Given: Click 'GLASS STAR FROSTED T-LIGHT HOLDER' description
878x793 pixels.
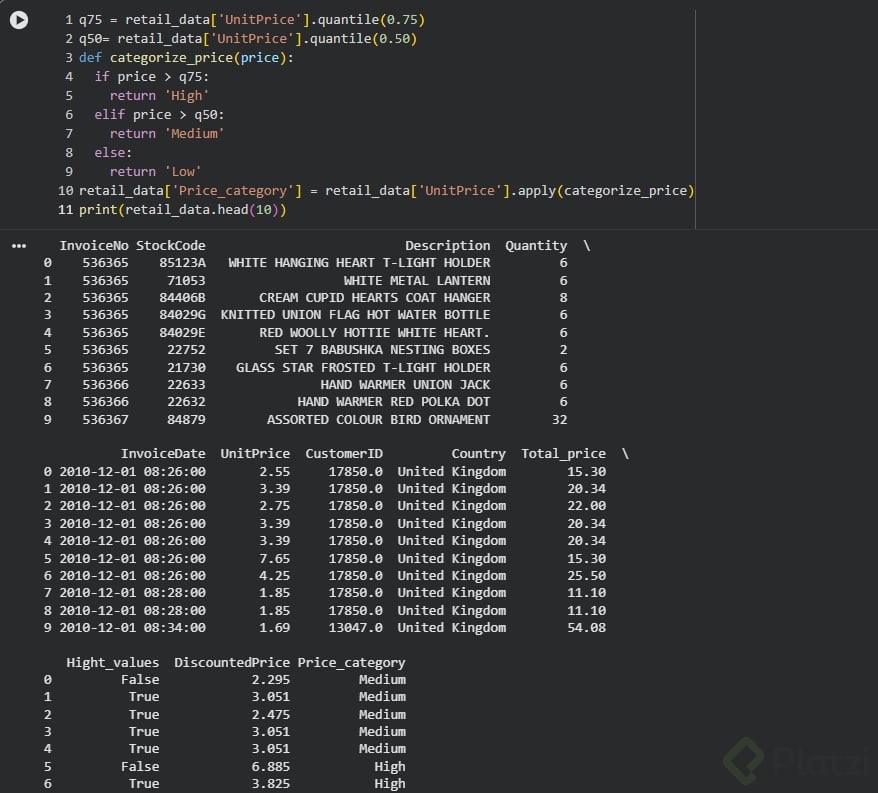Looking at the screenshot, I should pos(363,367).
